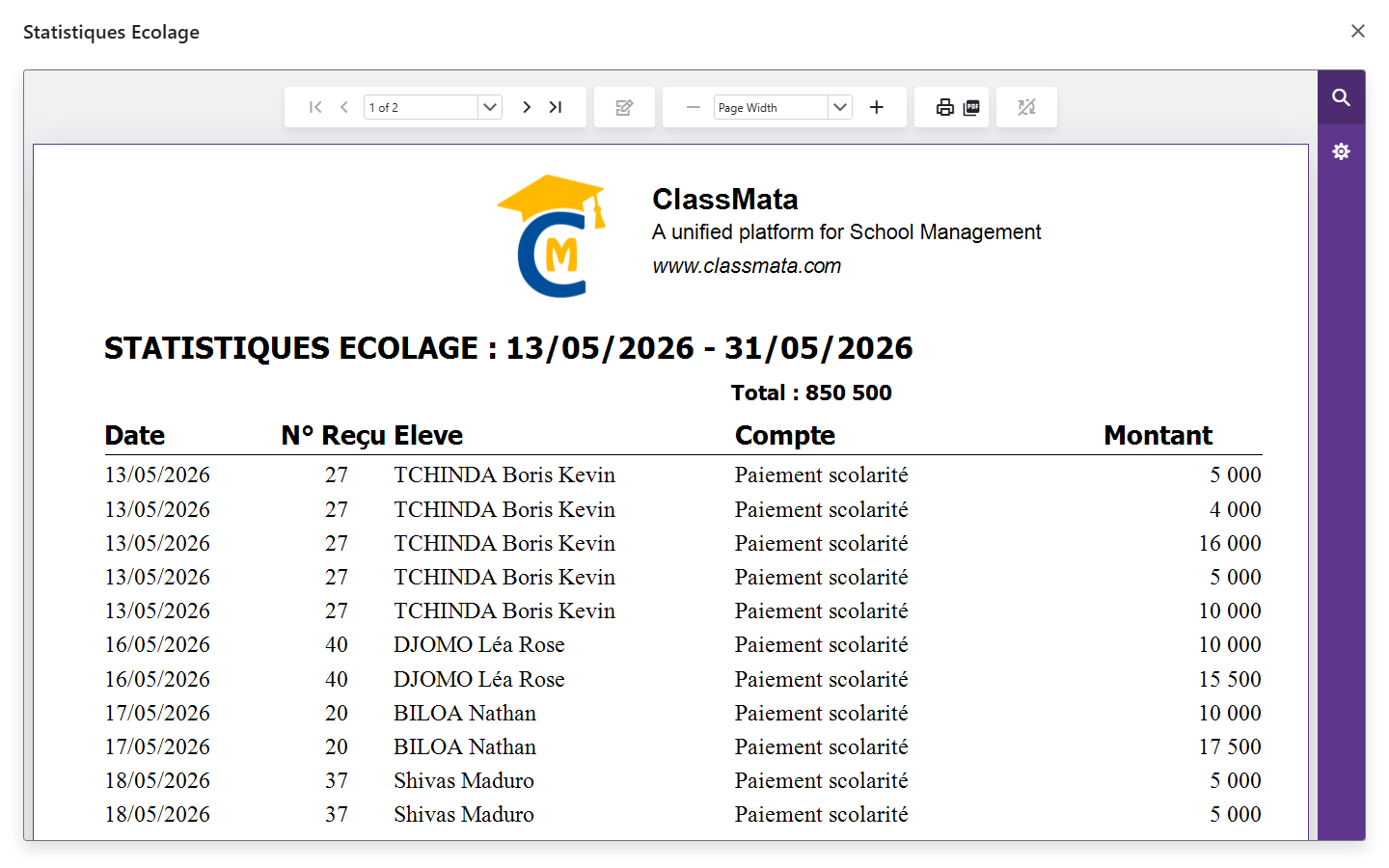
Task: Open the page number dropdown arrow
Action: (x=490, y=107)
